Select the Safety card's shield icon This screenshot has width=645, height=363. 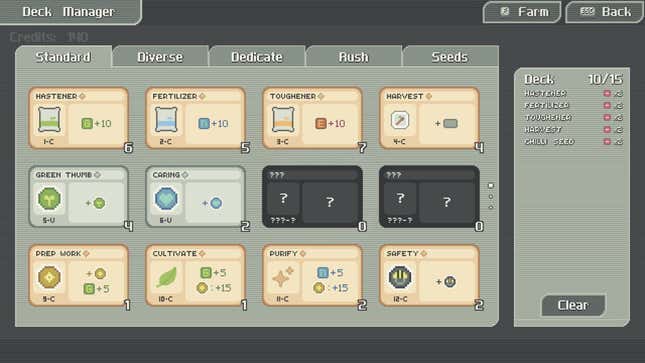(400, 277)
